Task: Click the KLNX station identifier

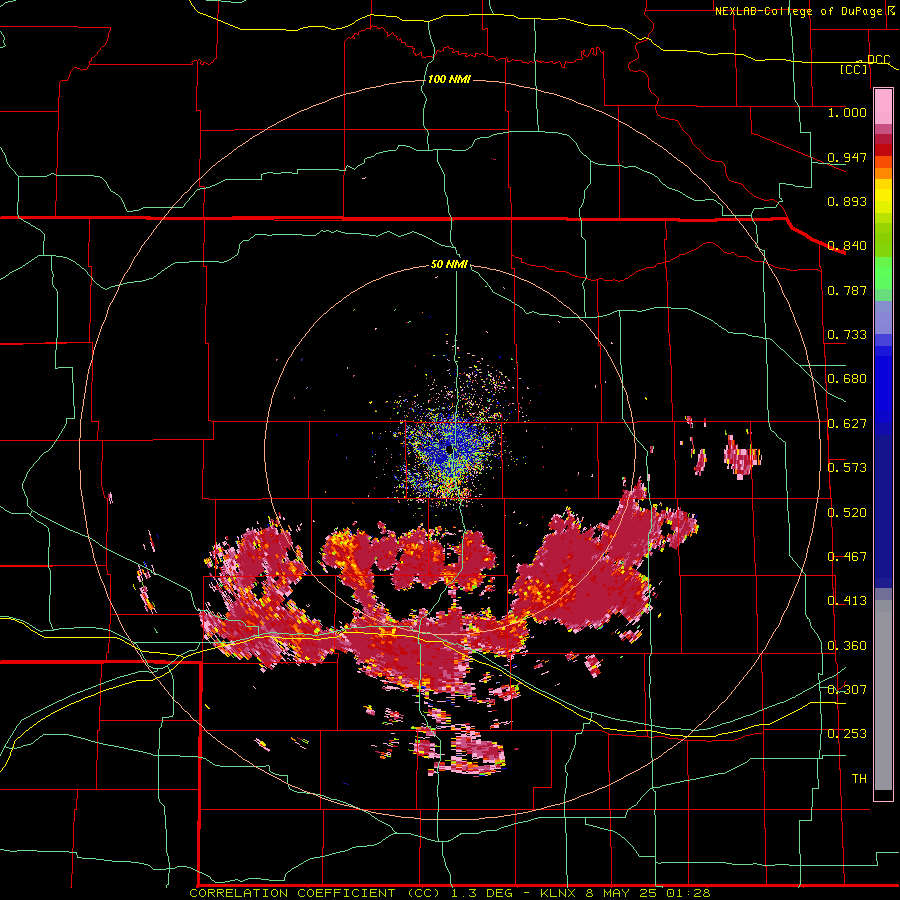Action: [x=558, y=893]
